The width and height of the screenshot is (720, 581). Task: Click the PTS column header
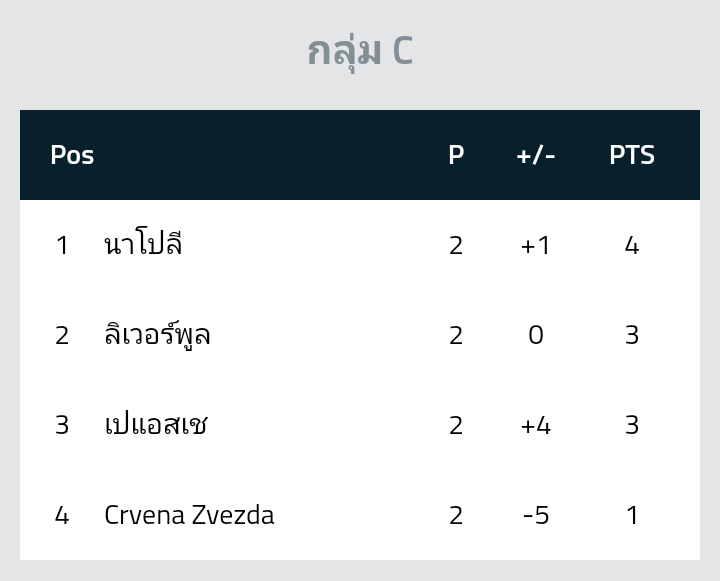point(632,155)
